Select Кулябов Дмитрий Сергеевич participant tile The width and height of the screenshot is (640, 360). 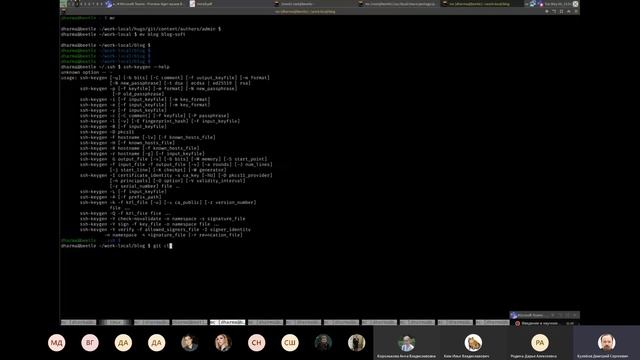606,343
